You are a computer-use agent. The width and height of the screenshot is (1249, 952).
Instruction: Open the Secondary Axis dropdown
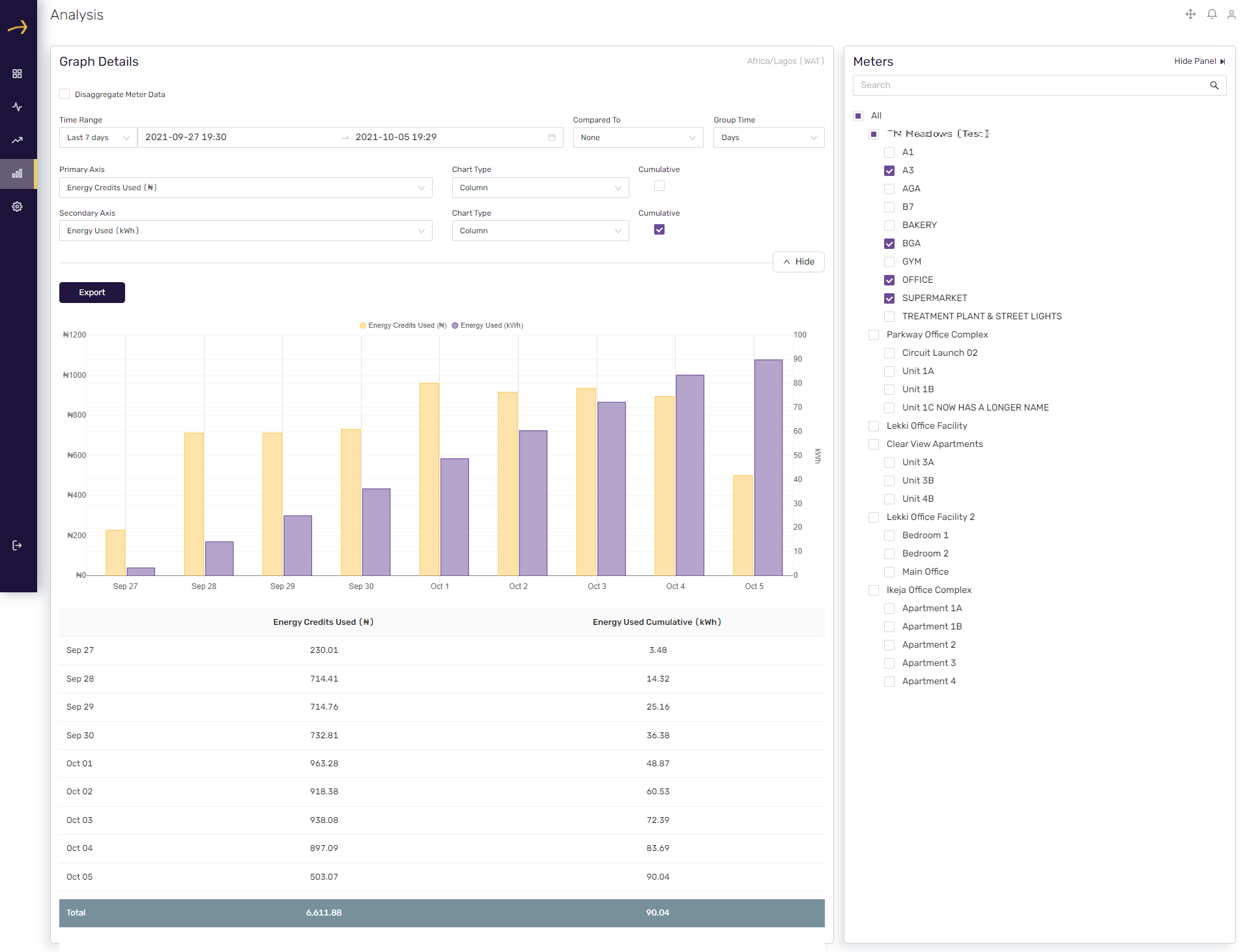coord(246,231)
